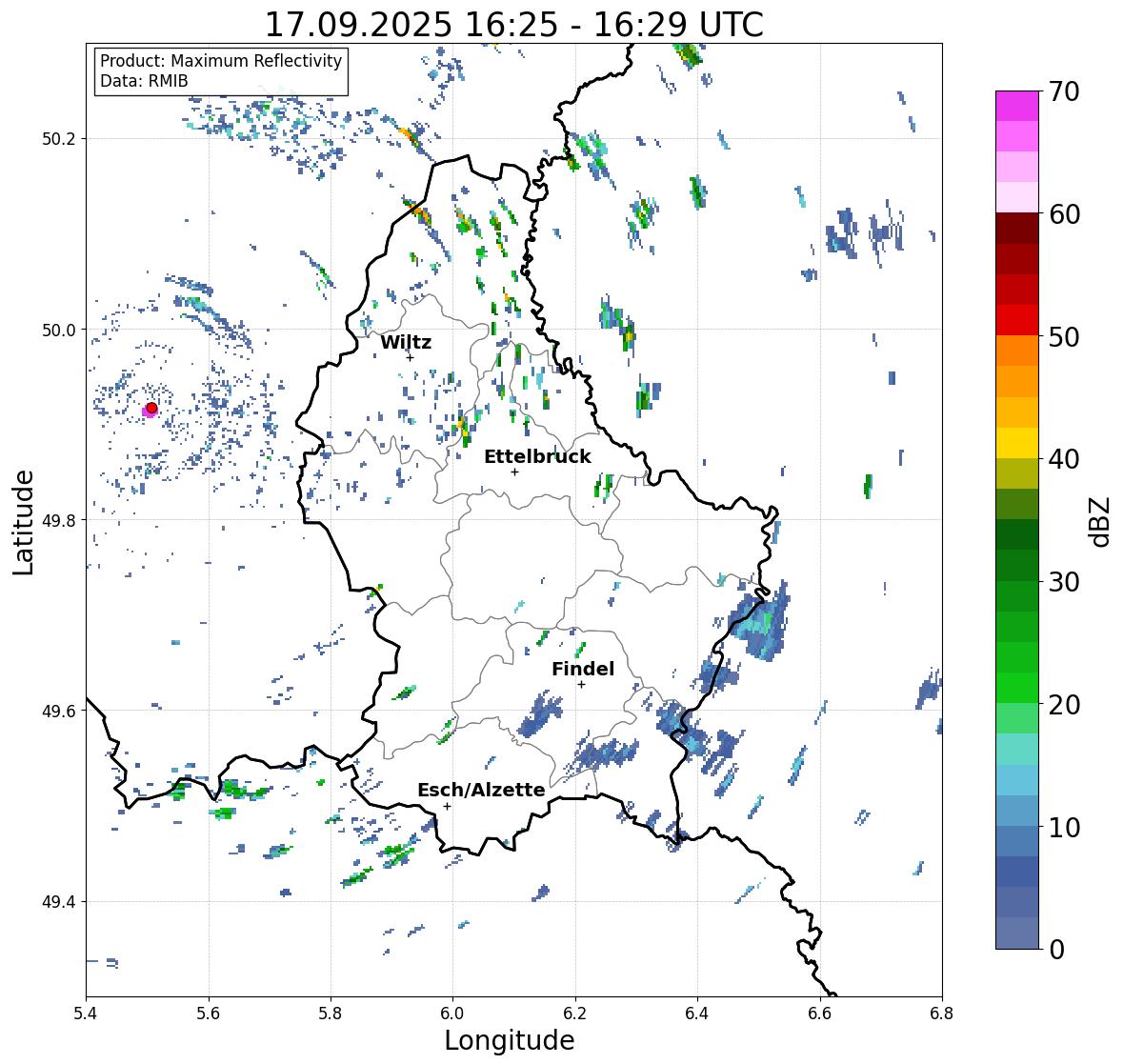The width and height of the screenshot is (1123, 1064).
Task: Click the Findel cross marker
Action: [582, 685]
